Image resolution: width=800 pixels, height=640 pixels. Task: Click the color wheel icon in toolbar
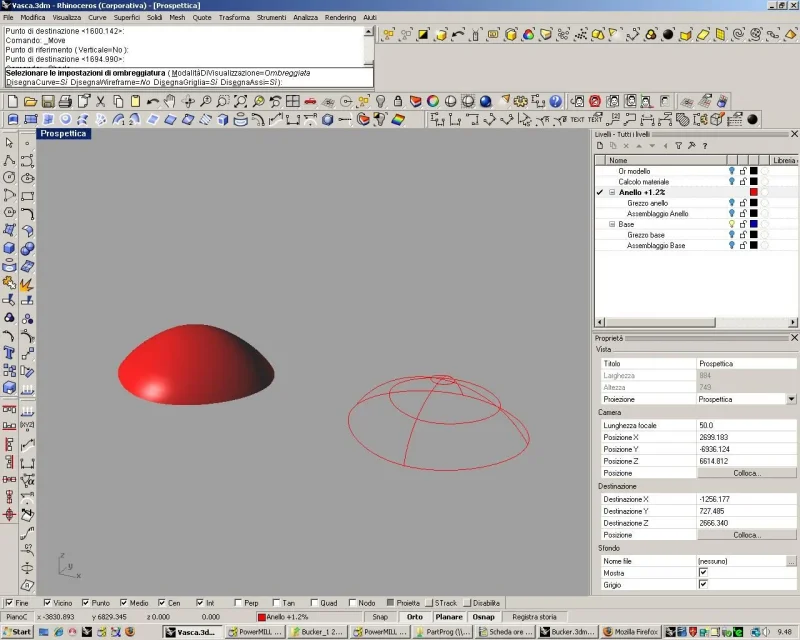(433, 101)
